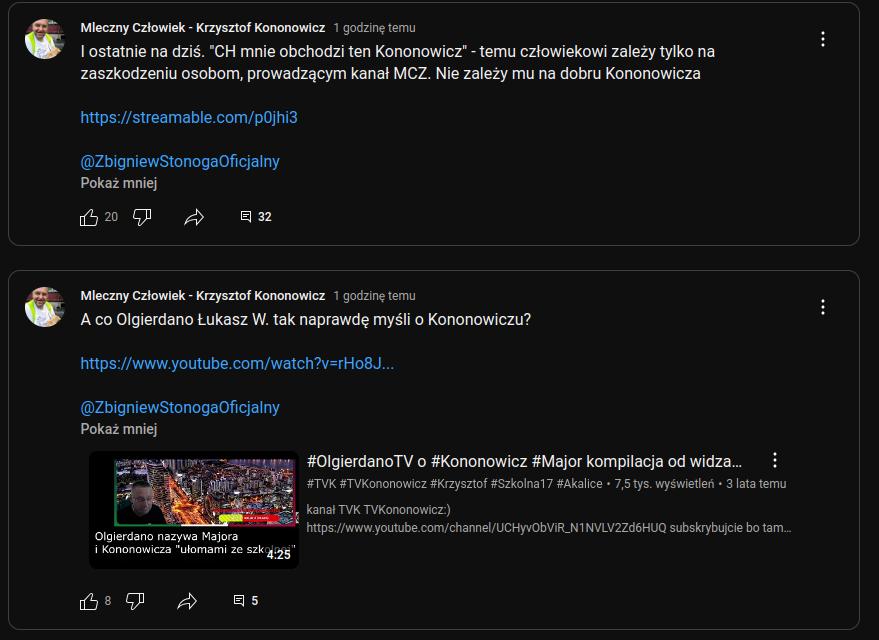Click @ZbigniewStonogaOficjalny mention in second post
This screenshot has width=879, height=640.
(180, 408)
